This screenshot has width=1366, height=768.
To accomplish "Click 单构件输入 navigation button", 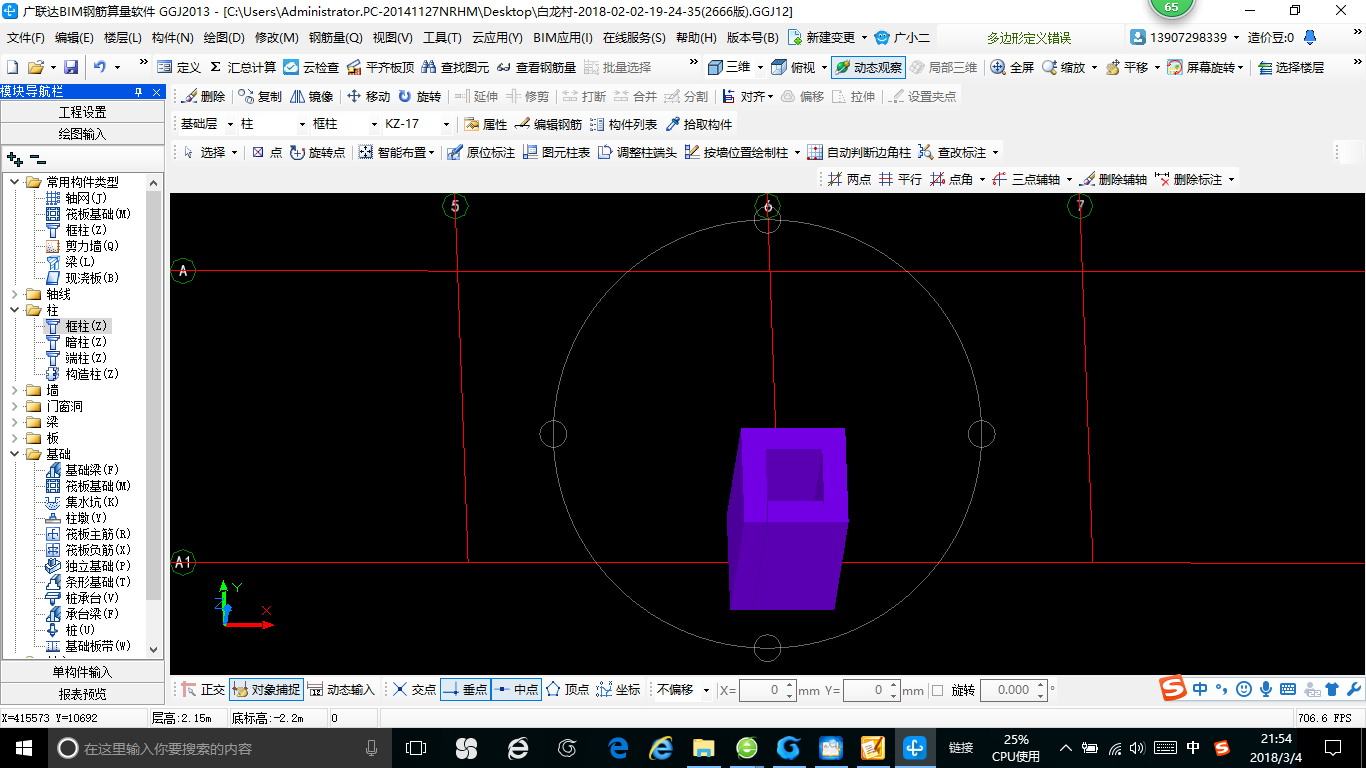I will (82, 672).
